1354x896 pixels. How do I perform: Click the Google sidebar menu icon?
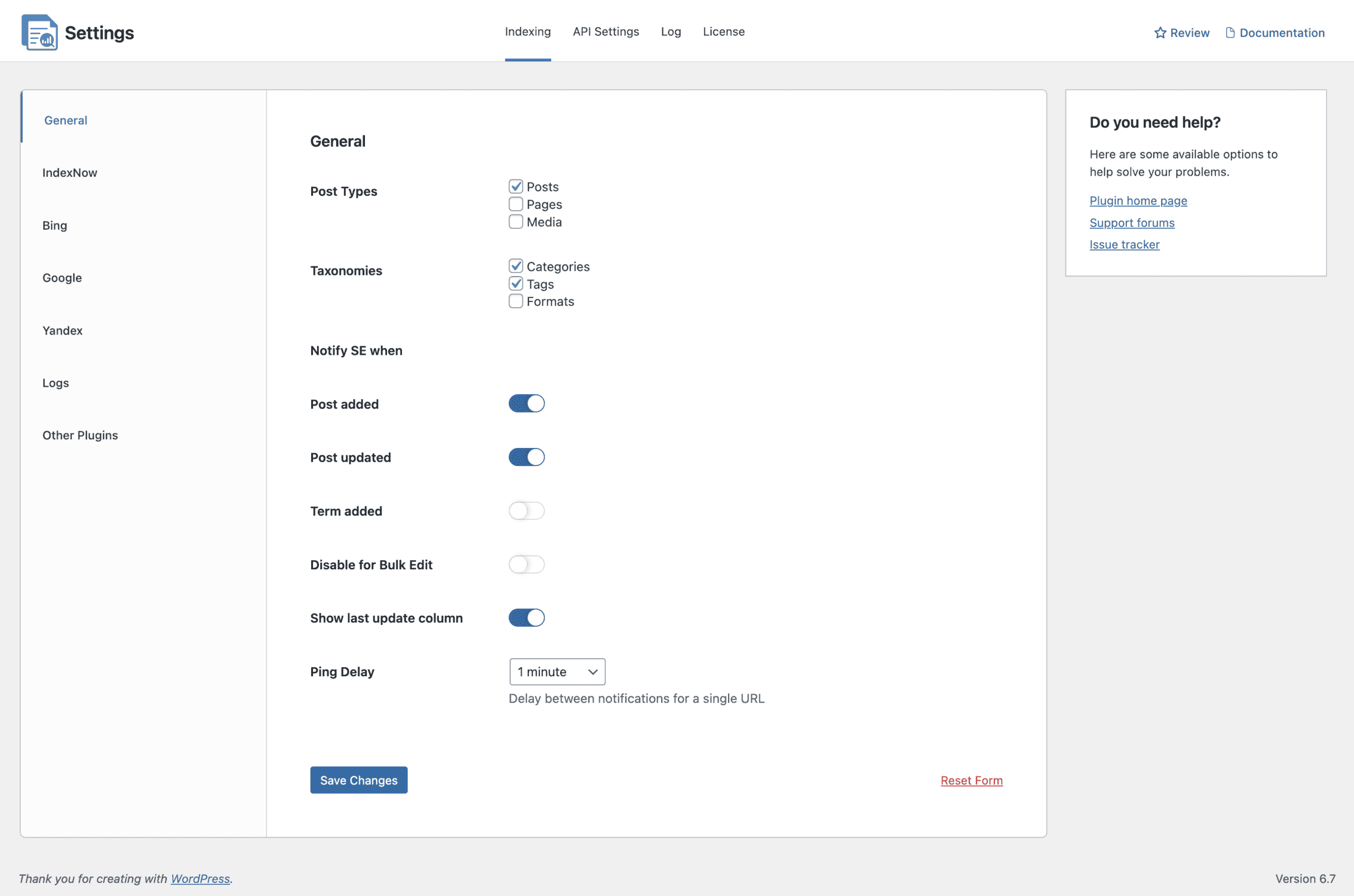click(62, 277)
